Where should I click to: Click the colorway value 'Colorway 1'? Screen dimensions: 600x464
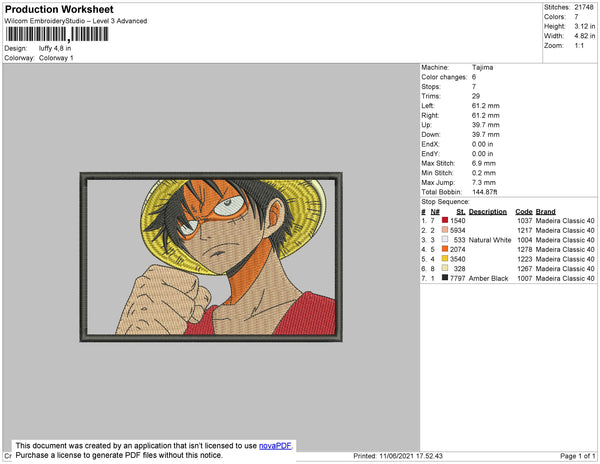pyautogui.click(x=56, y=58)
